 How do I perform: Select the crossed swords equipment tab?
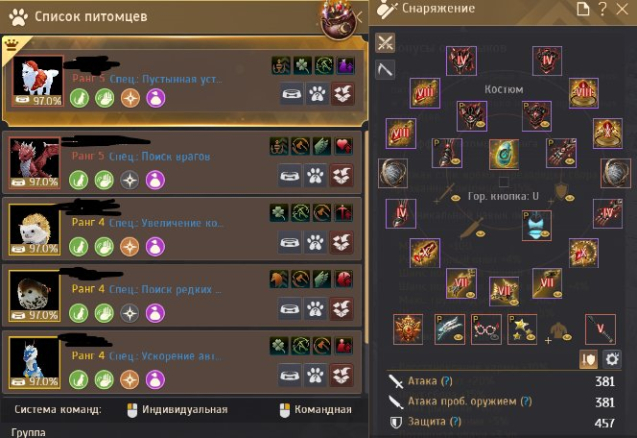pyautogui.click(x=385, y=43)
